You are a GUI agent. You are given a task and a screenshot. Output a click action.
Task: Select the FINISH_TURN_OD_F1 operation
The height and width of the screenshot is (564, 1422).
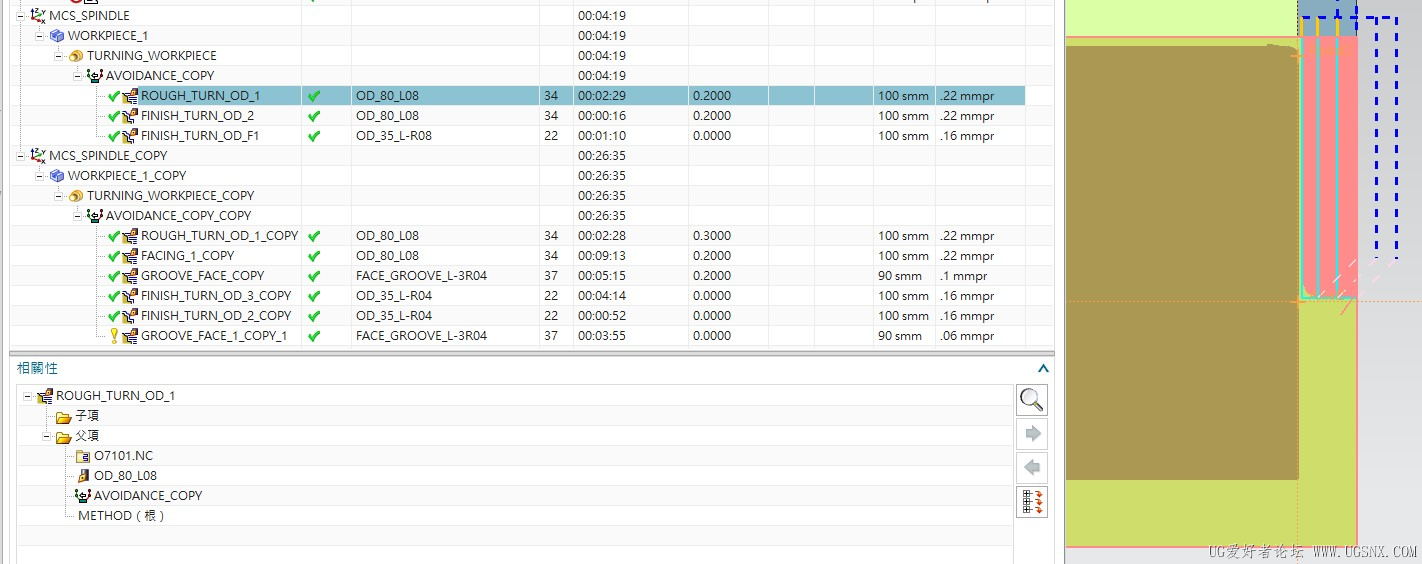200,135
